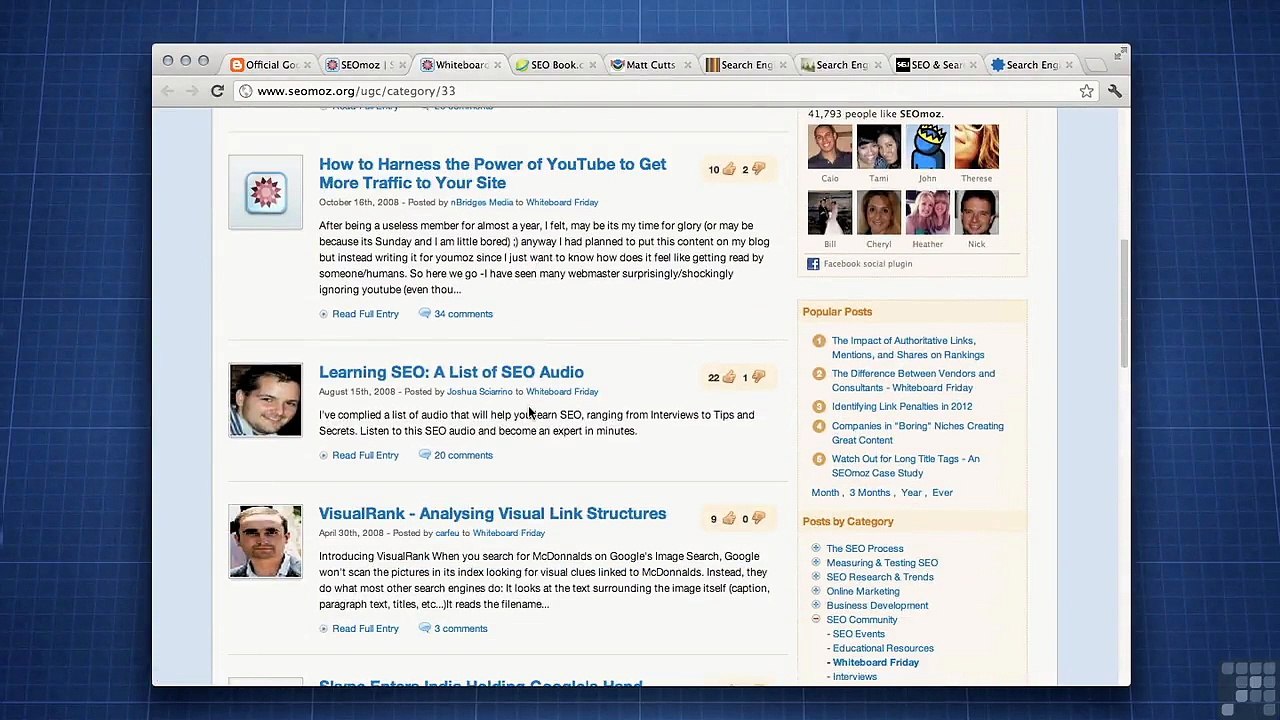Click Heather's Facebook profile picture
This screenshot has width=1280, height=720.
tap(927, 212)
